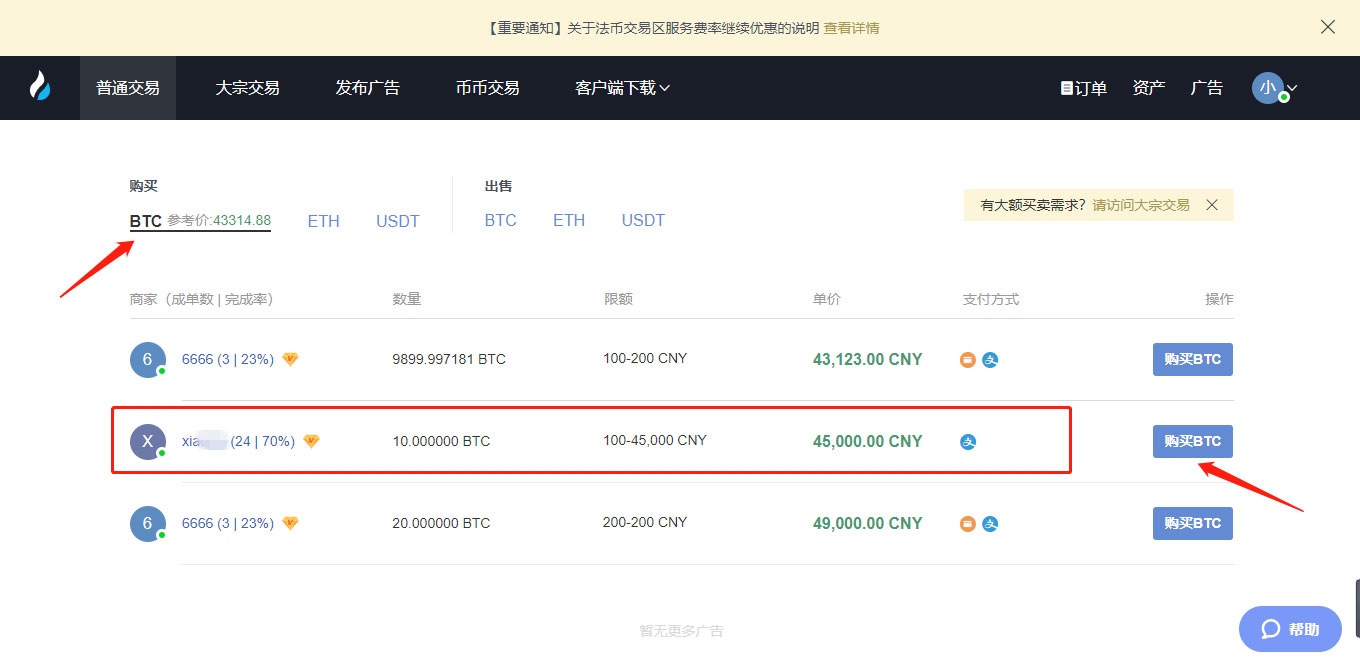Open merchant xia (24 | 70%) profile
This screenshot has height=658, width=1360.
[x=238, y=441]
